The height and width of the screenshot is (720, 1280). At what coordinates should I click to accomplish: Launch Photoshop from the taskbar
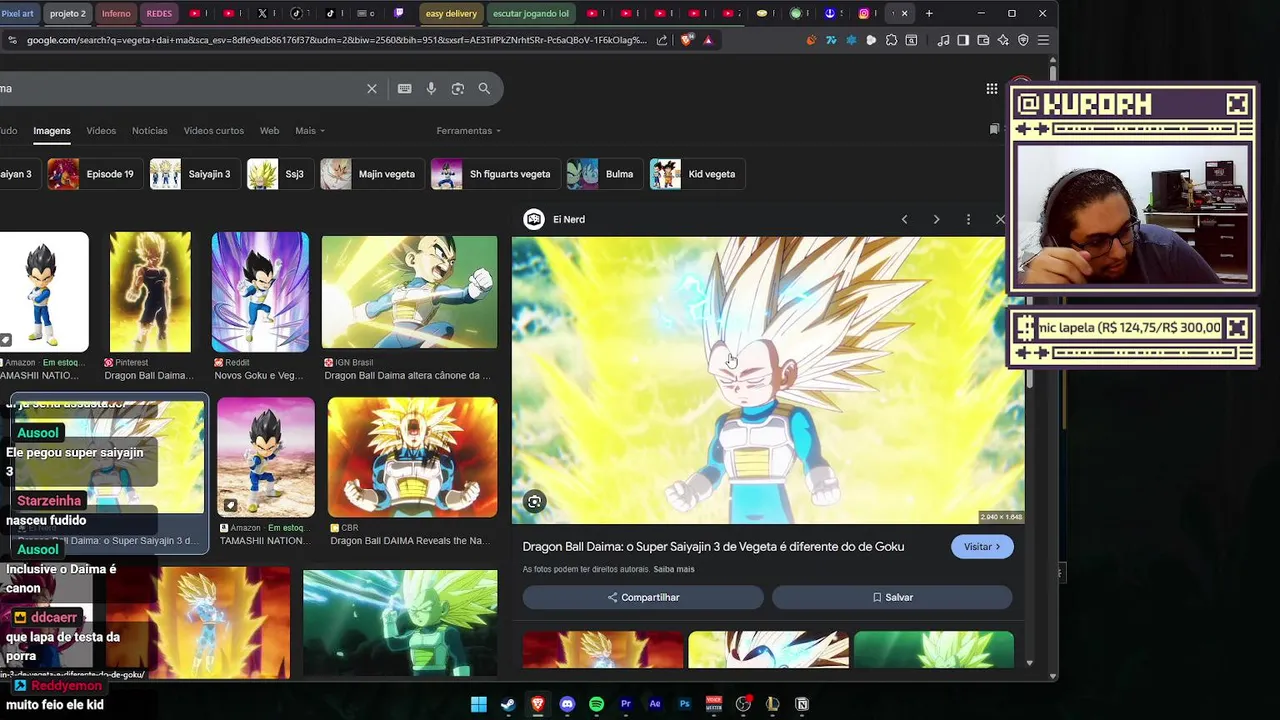pos(685,704)
